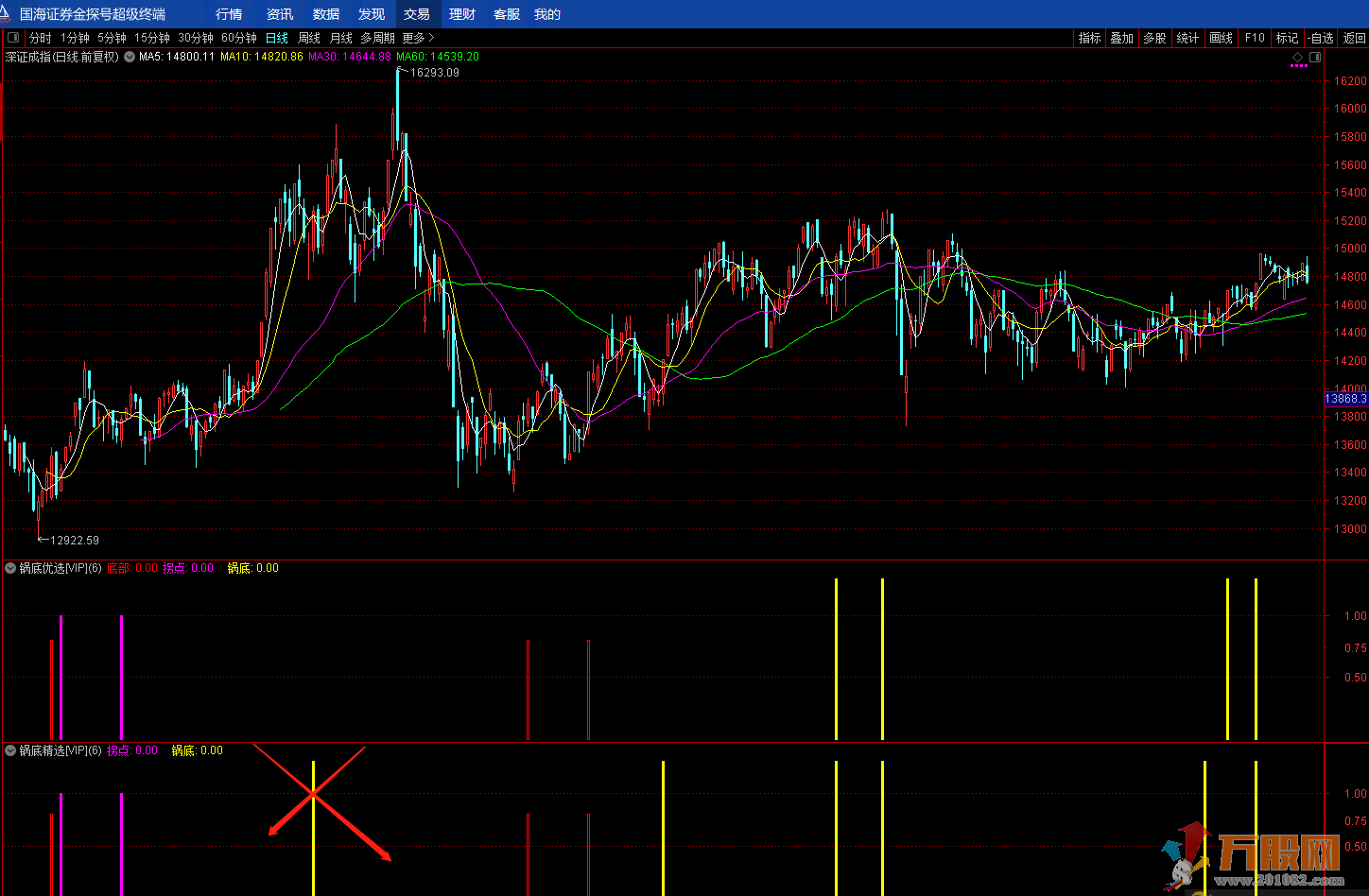
Task: Click the 12922.59 low price label
Action: [x=75, y=541]
